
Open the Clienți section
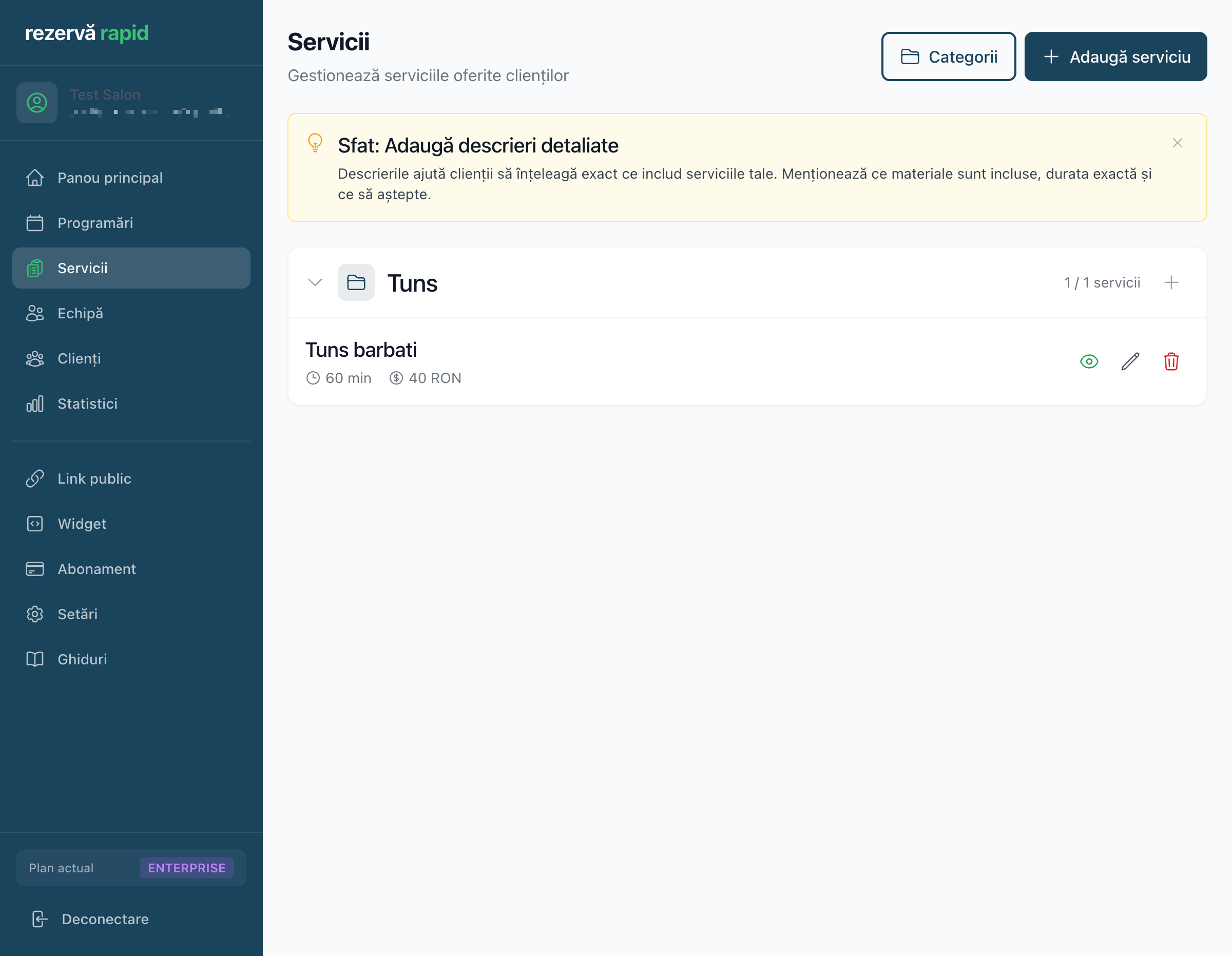pos(79,358)
